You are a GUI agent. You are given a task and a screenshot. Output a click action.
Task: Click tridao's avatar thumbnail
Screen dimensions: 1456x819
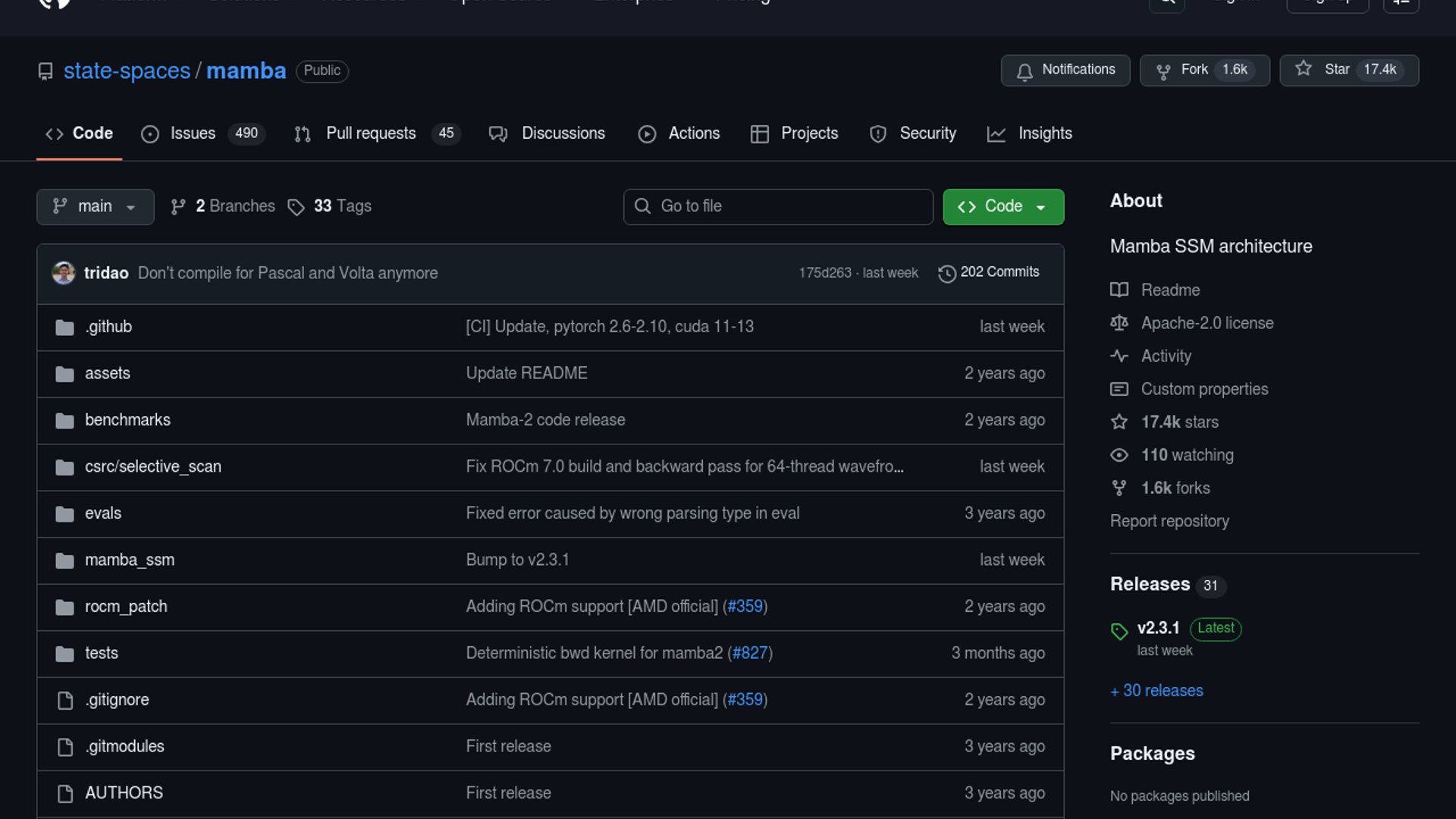[64, 273]
